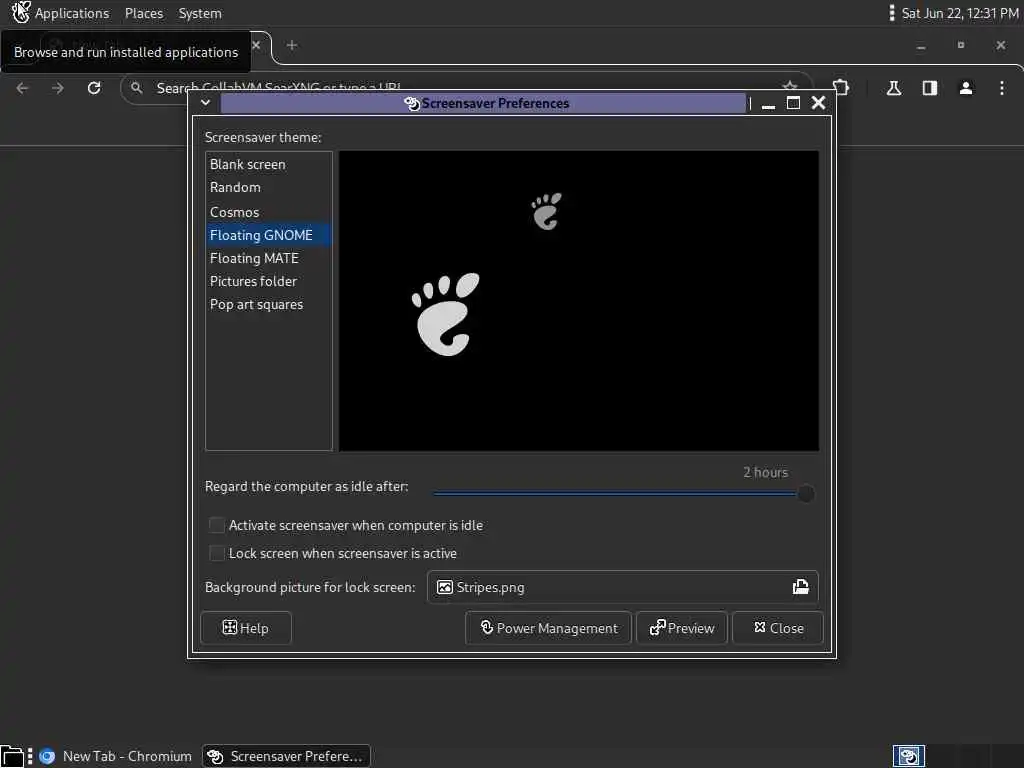Open the System menu

point(200,13)
